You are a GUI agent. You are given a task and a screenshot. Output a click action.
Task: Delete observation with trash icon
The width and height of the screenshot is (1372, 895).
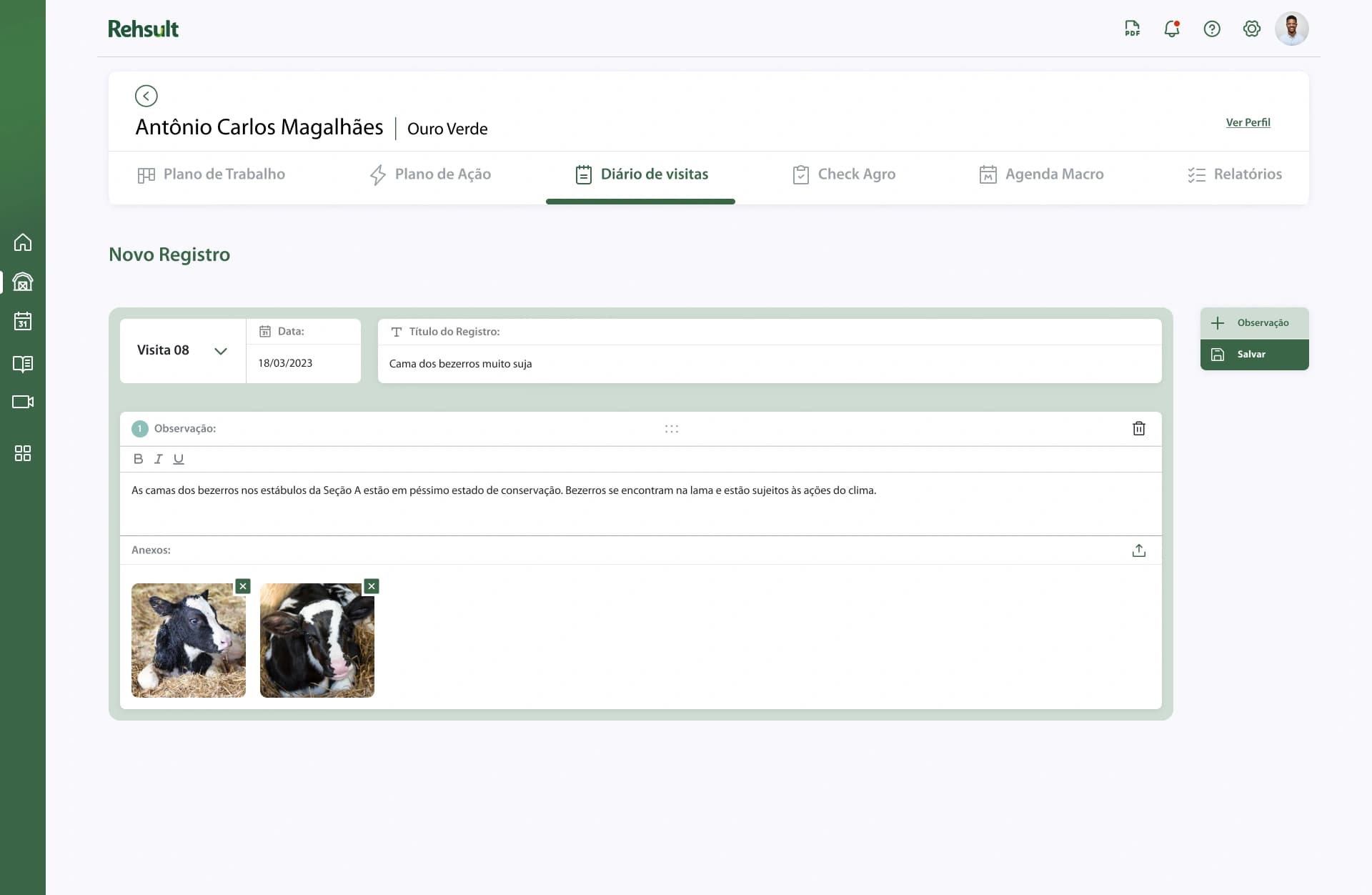tap(1139, 428)
